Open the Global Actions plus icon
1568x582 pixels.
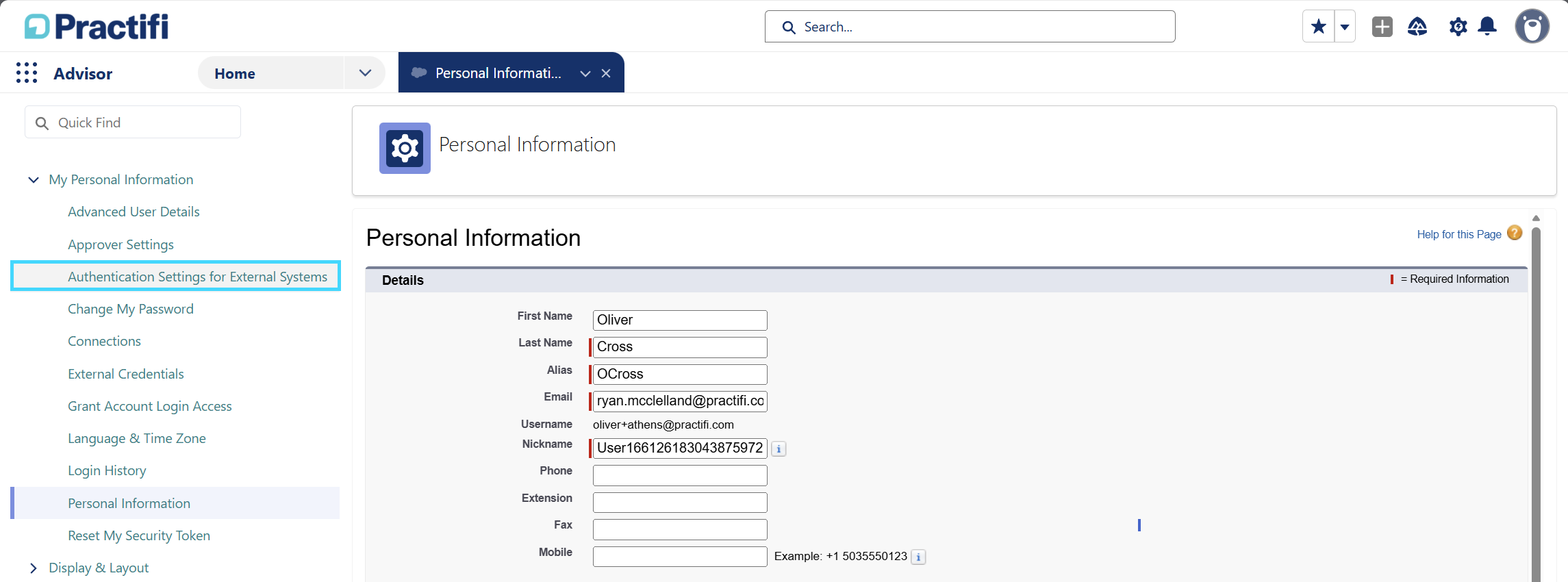point(1382,27)
